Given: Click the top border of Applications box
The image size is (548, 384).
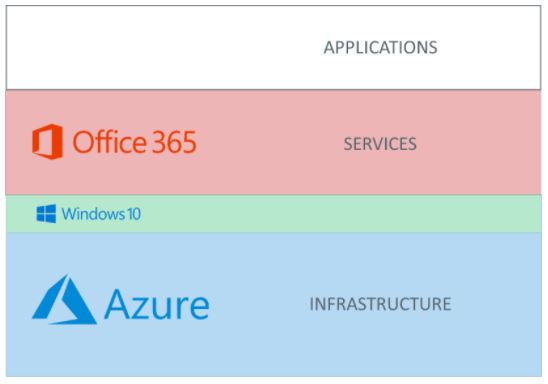Looking at the screenshot, I should point(273,6).
